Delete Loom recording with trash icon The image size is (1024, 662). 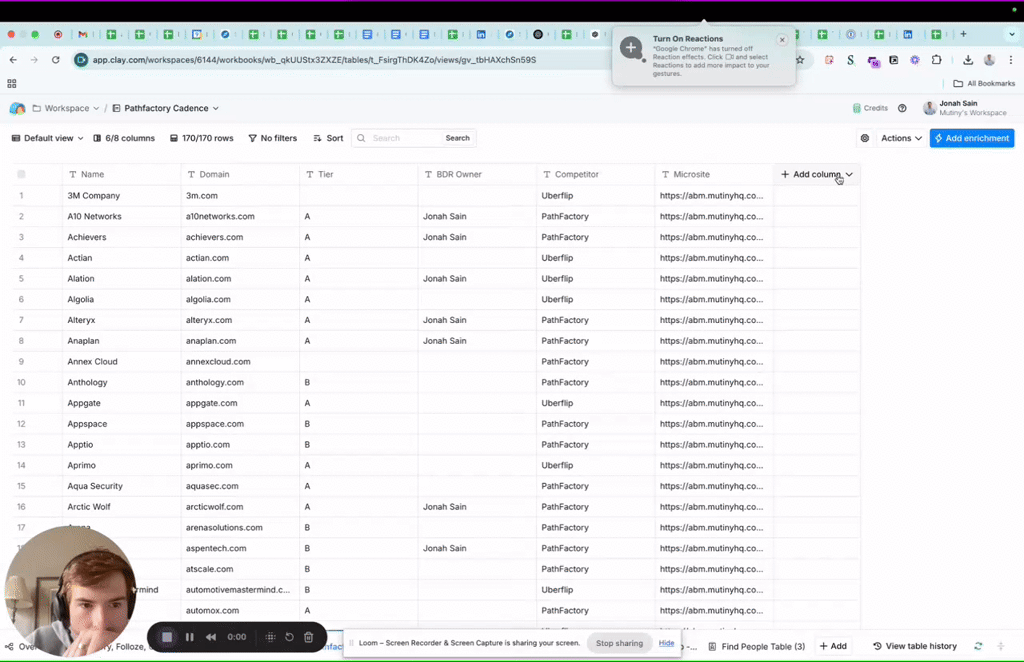tap(308, 637)
